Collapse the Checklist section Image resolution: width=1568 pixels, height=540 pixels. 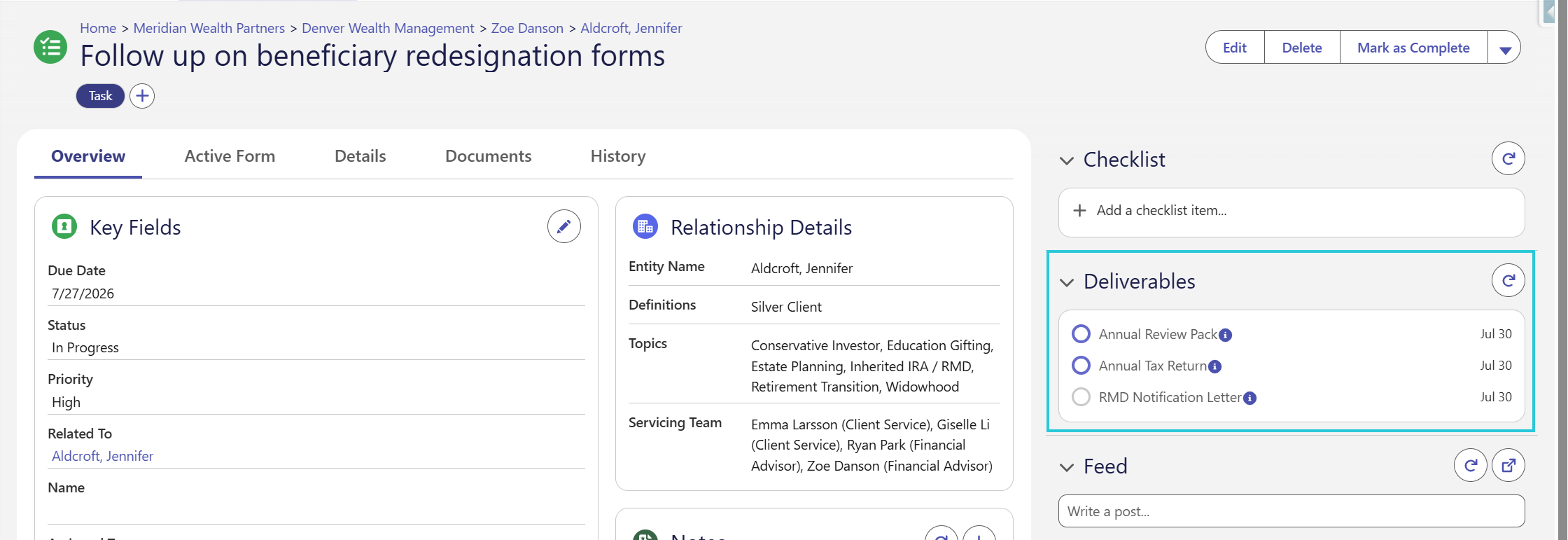click(x=1066, y=161)
